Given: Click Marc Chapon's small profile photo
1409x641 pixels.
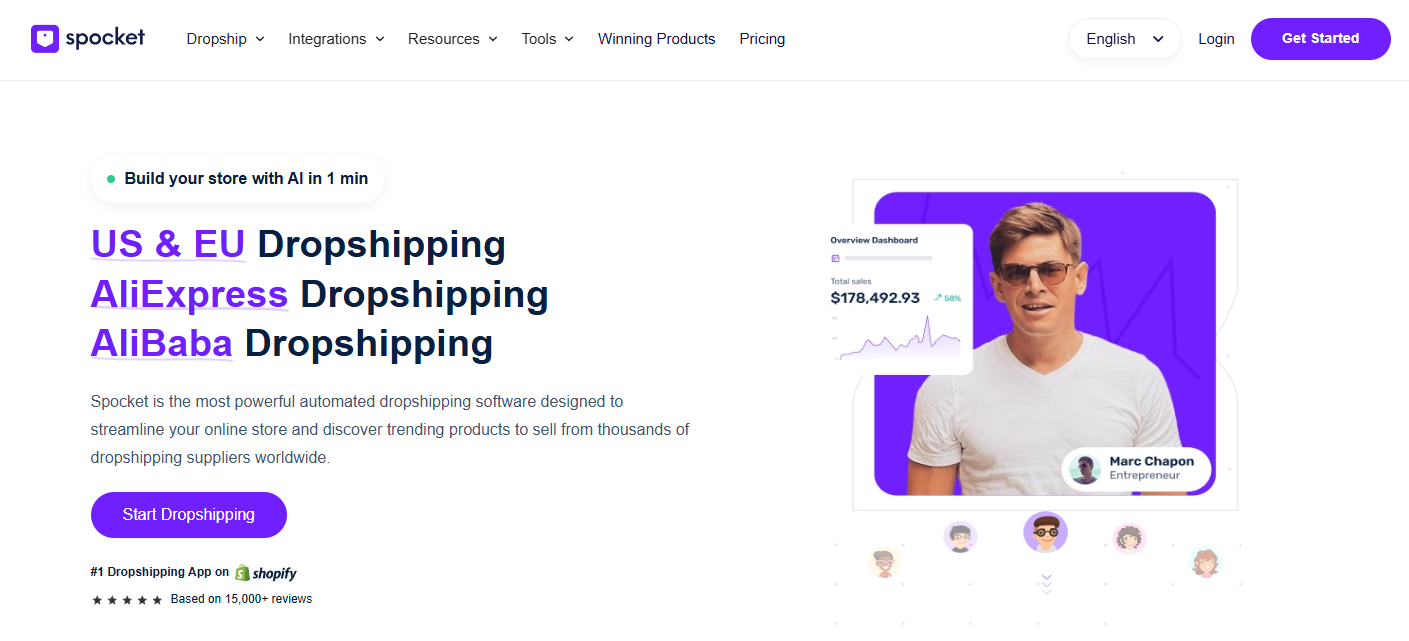Looking at the screenshot, I should pos(1084,469).
